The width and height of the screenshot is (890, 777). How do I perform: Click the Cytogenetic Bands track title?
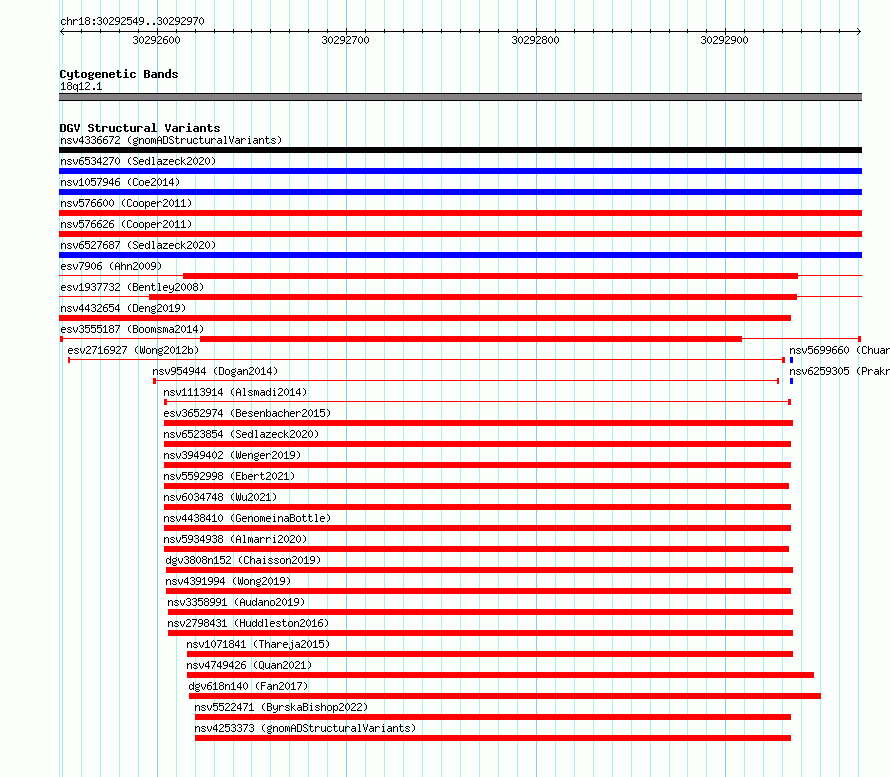coord(119,74)
